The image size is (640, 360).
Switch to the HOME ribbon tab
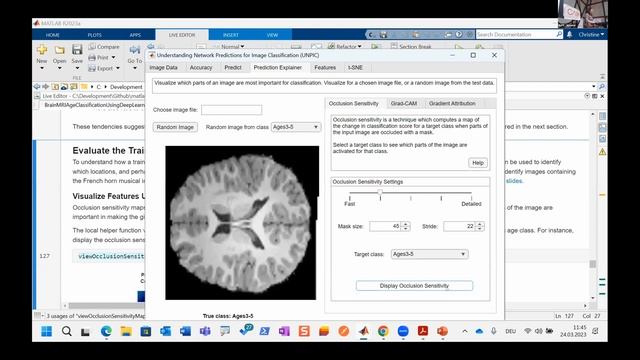point(52,35)
